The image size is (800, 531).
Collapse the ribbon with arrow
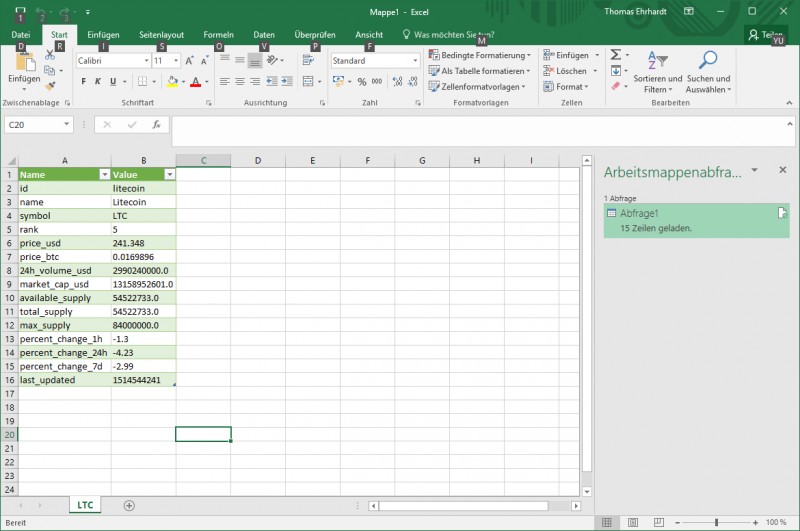[789, 103]
